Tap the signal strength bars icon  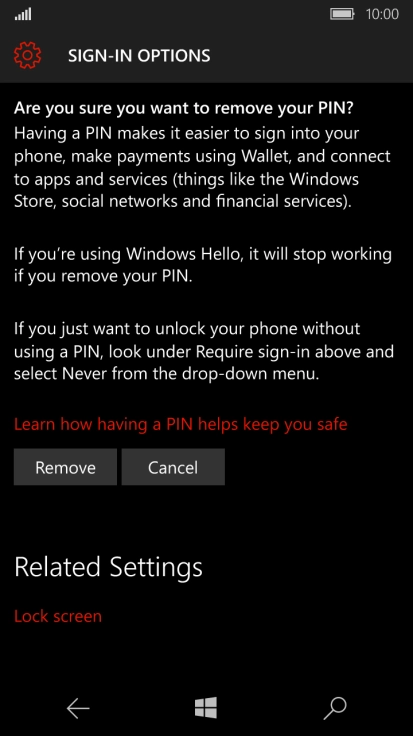(x=23, y=15)
